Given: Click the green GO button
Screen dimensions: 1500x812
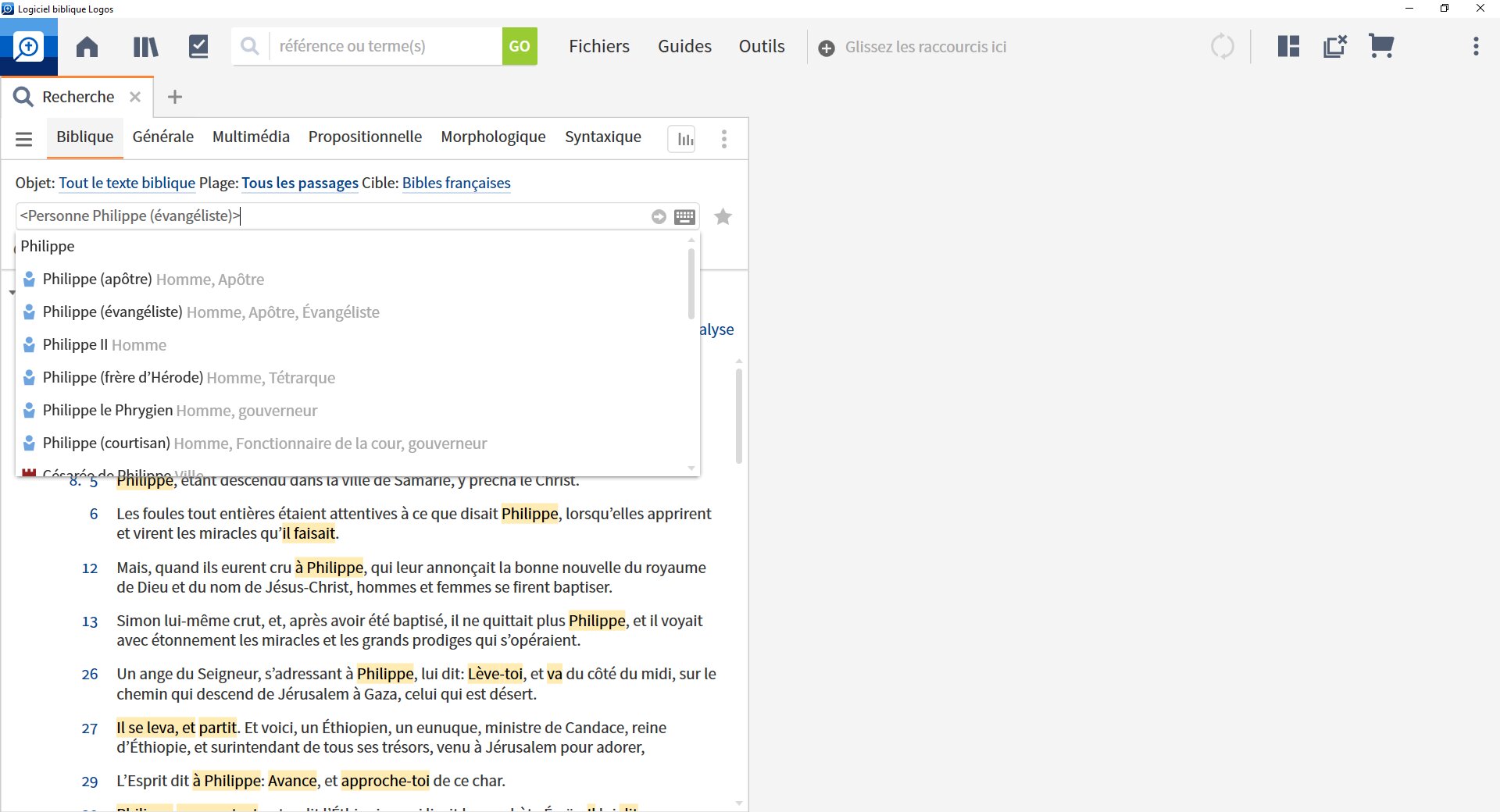Looking at the screenshot, I should [520, 46].
